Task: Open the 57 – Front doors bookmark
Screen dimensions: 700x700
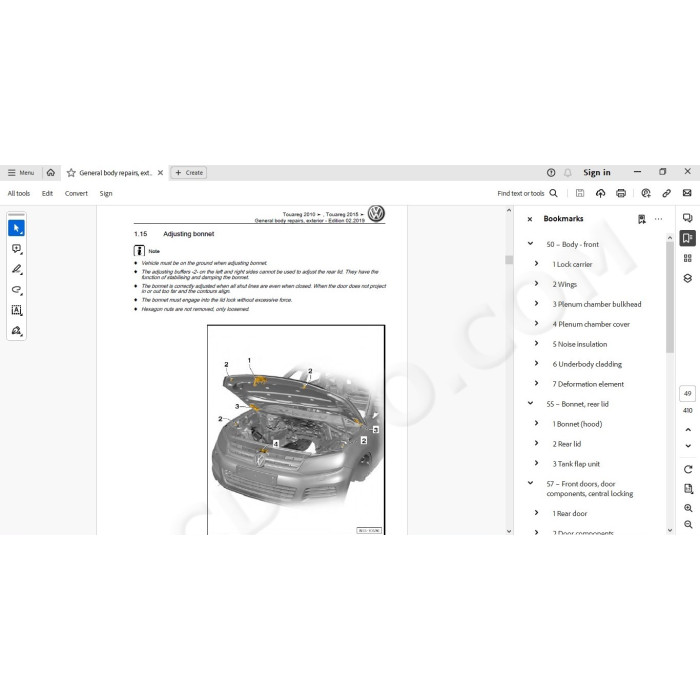Action: click(x=589, y=488)
